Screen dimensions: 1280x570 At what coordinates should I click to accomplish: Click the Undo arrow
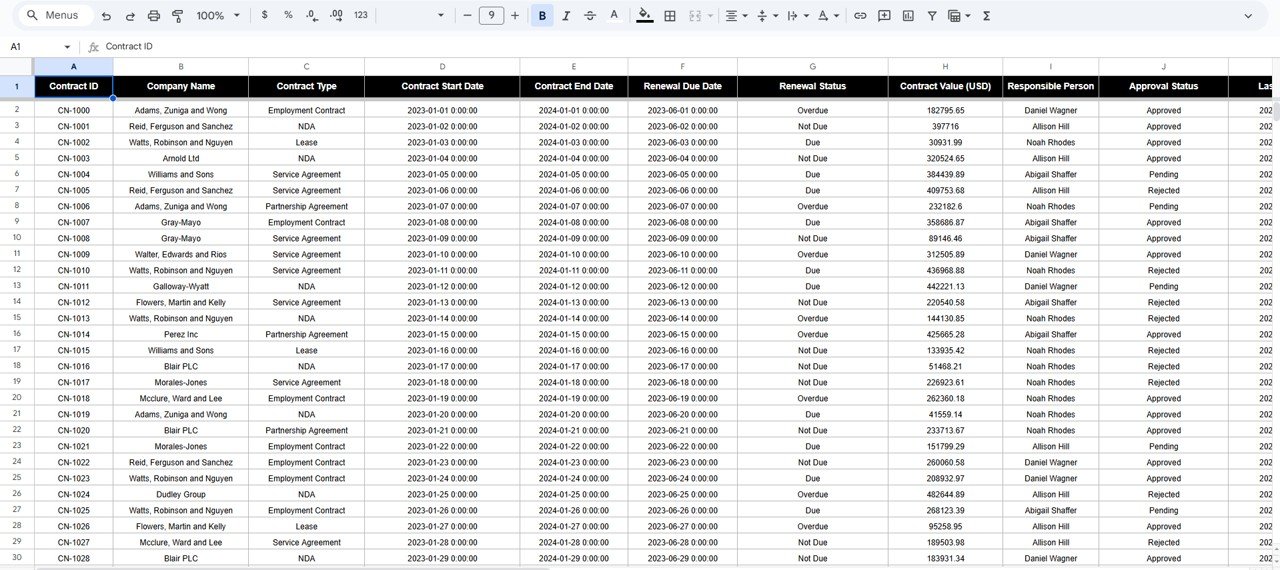click(x=106, y=16)
